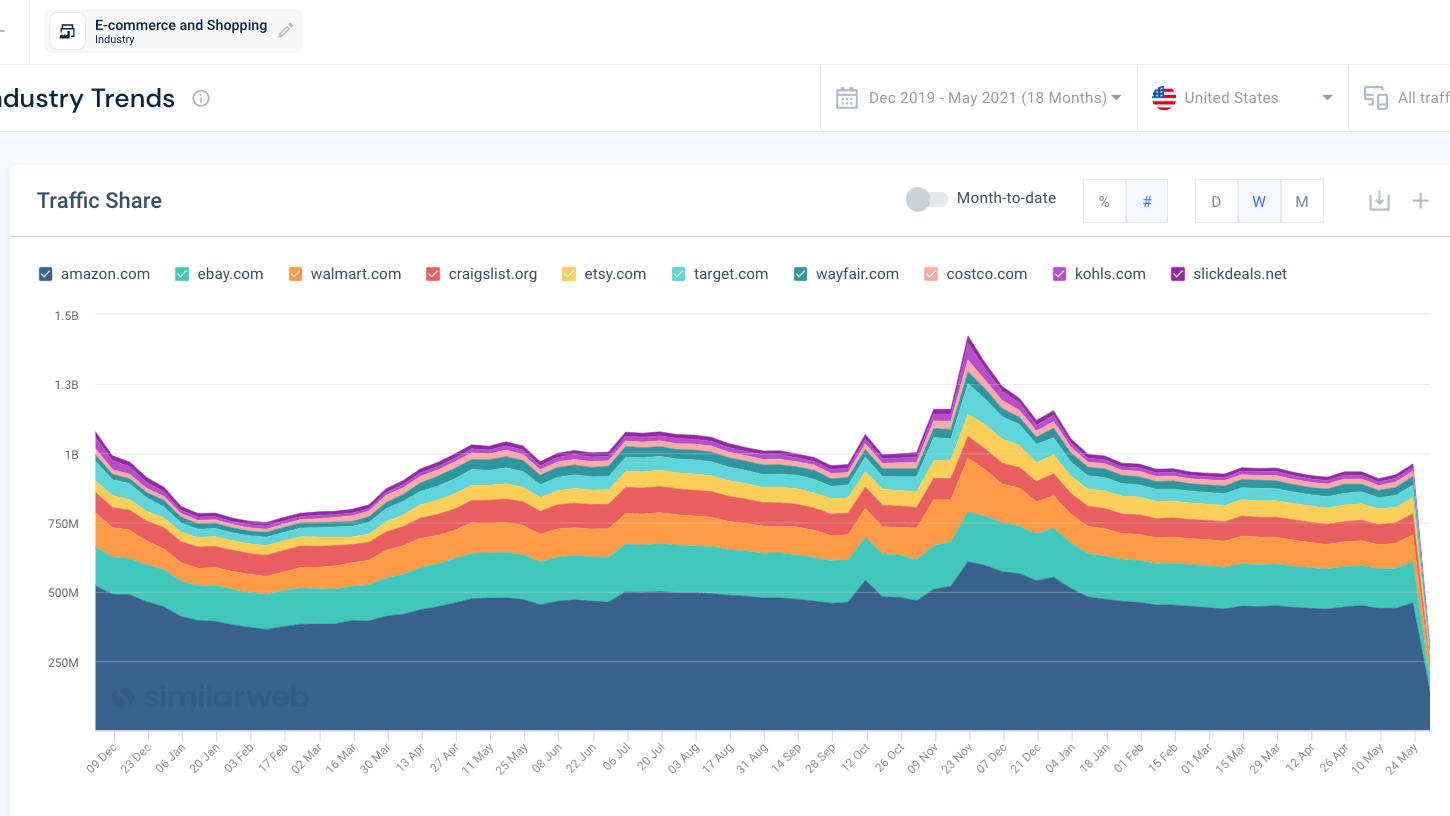1450x816 pixels.
Task: Uncheck the etsy.com legend checkbox
Action: pyautogui.click(x=569, y=274)
